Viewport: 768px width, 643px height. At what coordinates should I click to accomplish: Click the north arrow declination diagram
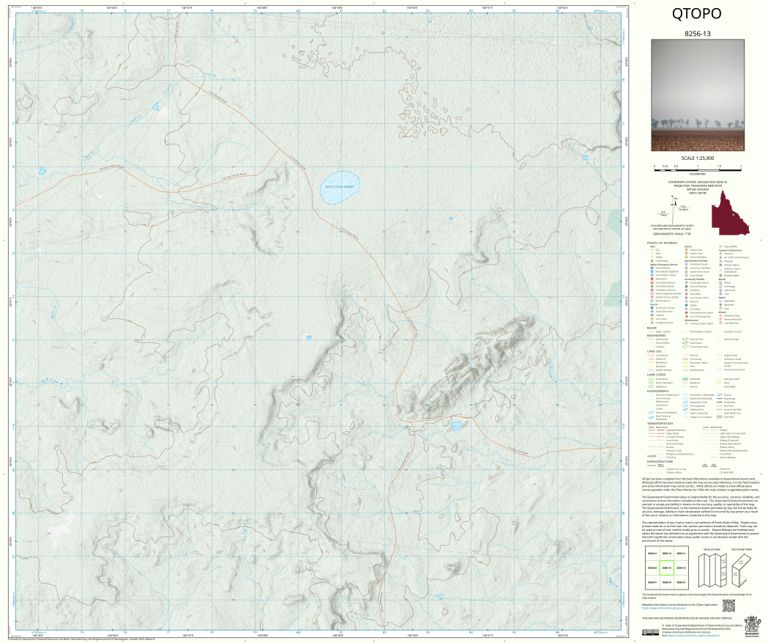pyautogui.click(x=674, y=208)
